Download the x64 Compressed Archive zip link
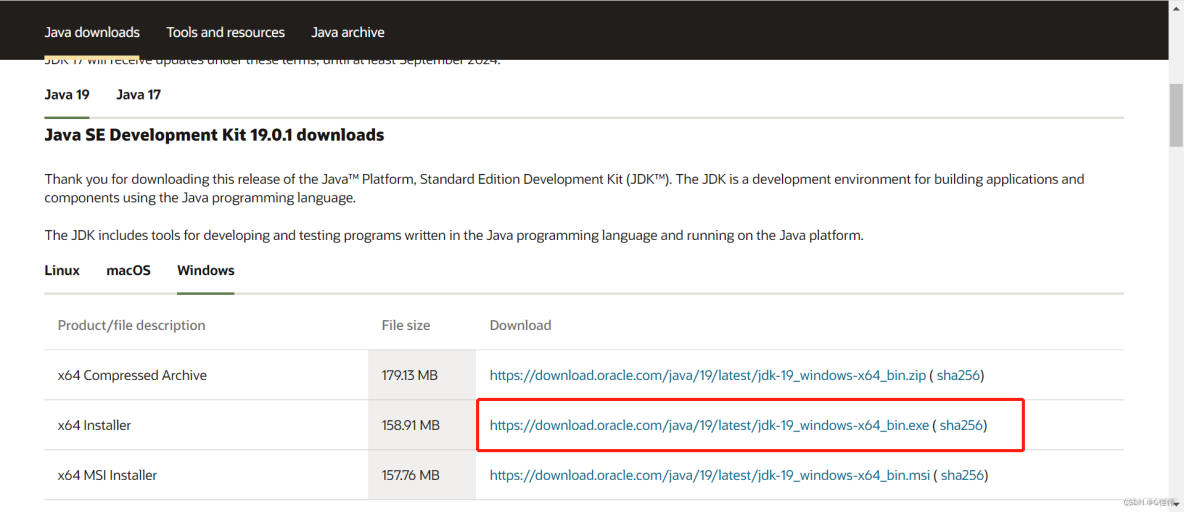 tap(707, 376)
